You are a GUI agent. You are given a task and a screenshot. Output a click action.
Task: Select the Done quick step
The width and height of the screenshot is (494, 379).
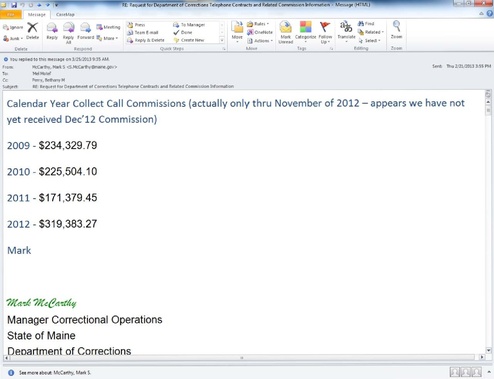click(x=183, y=32)
